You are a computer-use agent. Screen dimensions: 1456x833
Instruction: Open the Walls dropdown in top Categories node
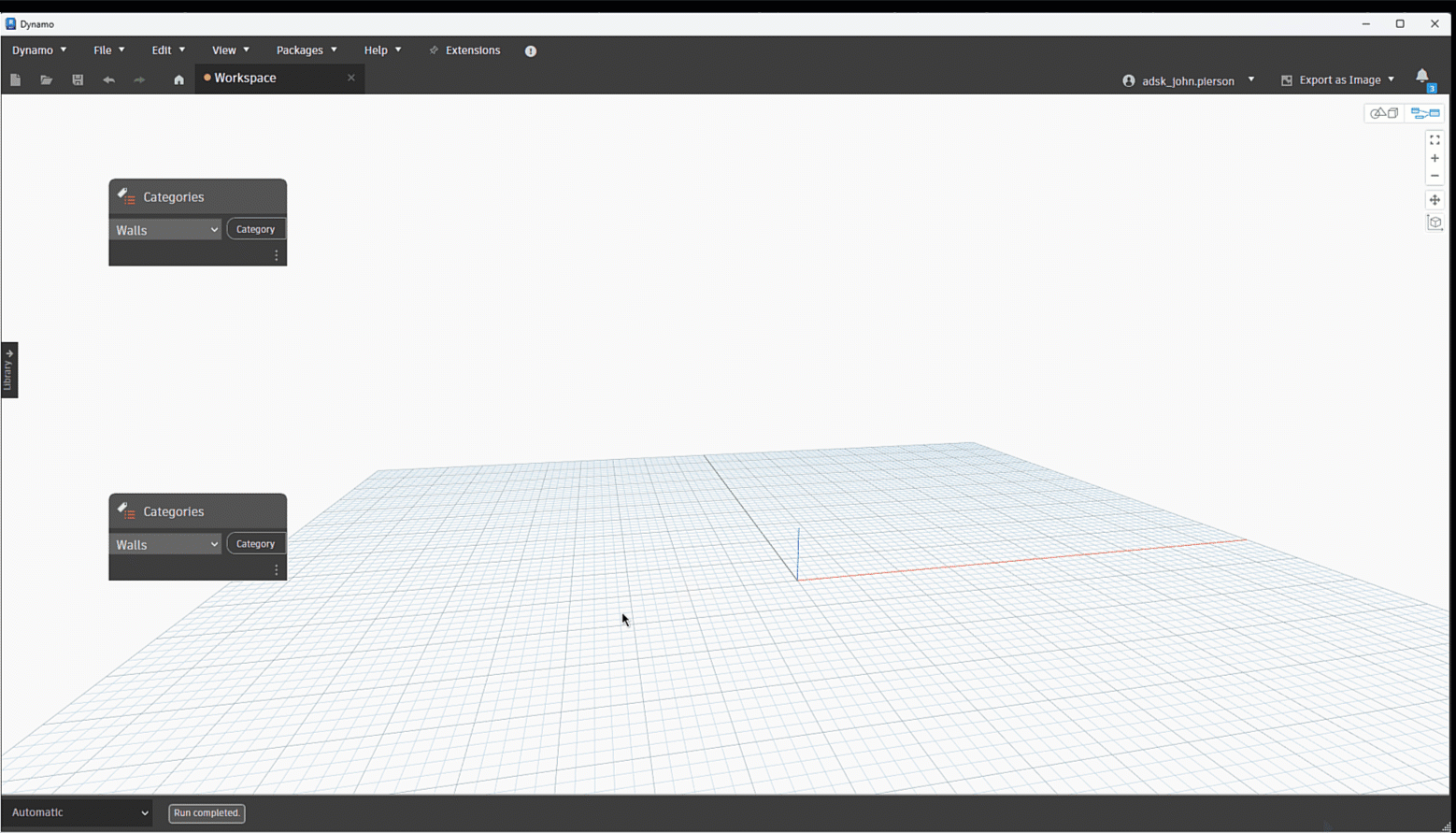(166, 230)
